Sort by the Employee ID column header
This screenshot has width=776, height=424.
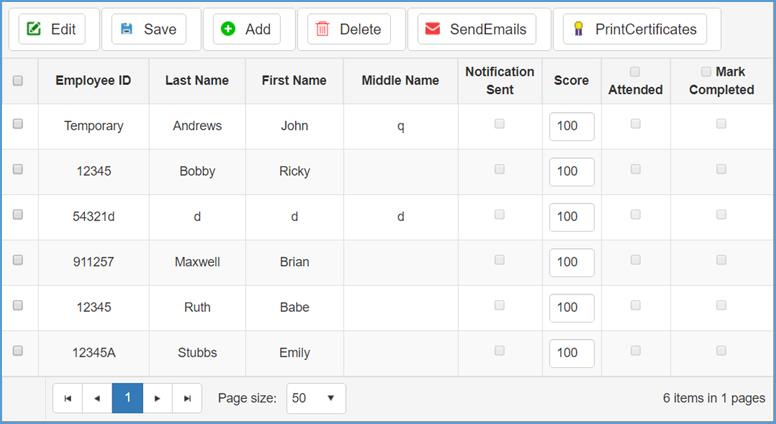[93, 81]
